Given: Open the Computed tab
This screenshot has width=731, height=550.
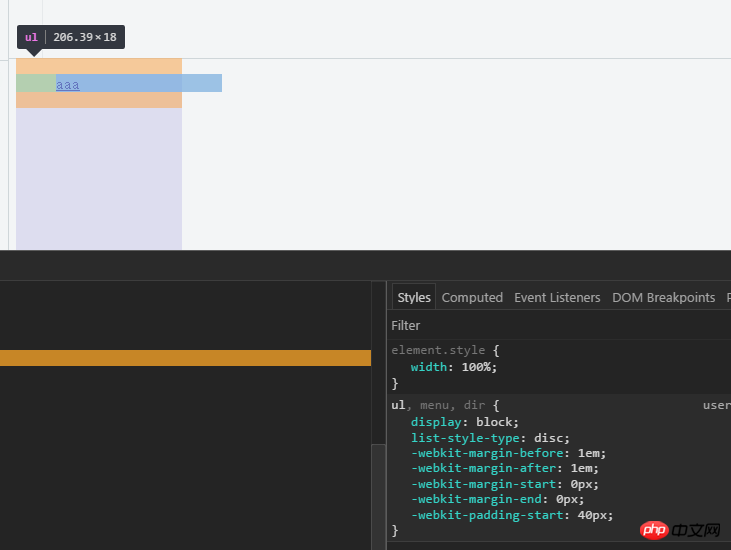Looking at the screenshot, I should point(472,297).
